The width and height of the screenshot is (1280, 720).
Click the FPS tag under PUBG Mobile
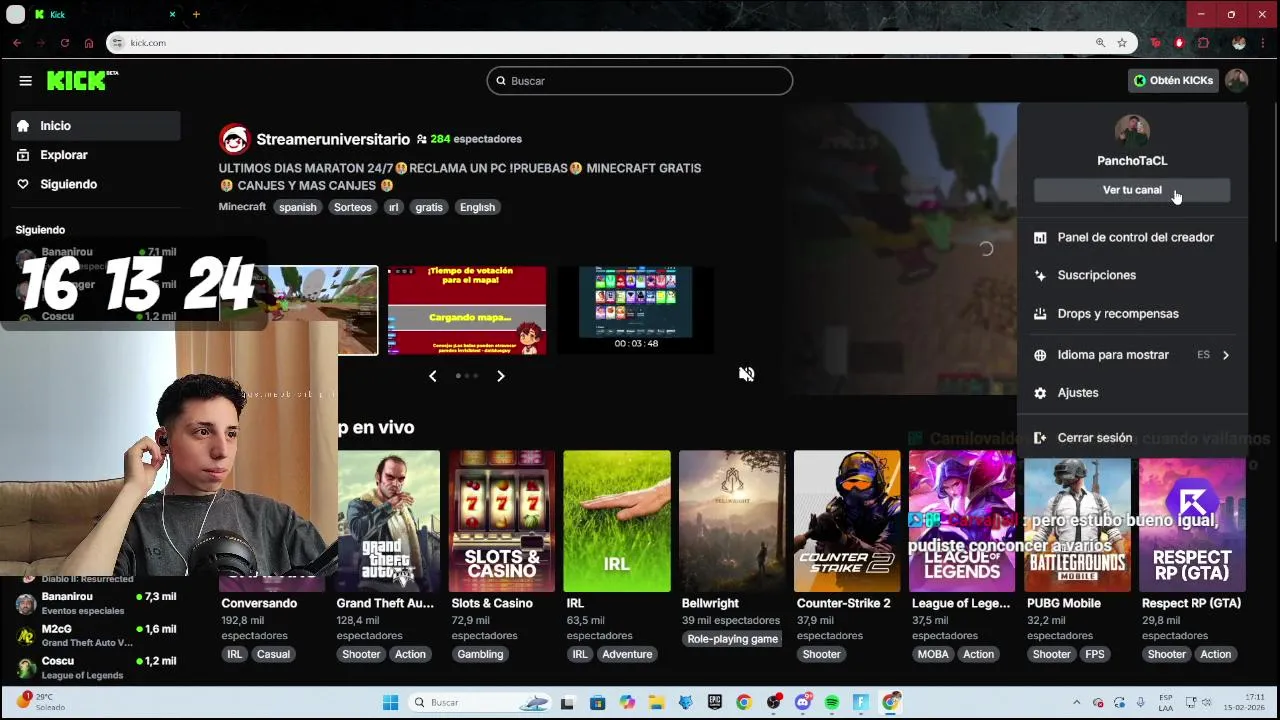[x=1095, y=655]
